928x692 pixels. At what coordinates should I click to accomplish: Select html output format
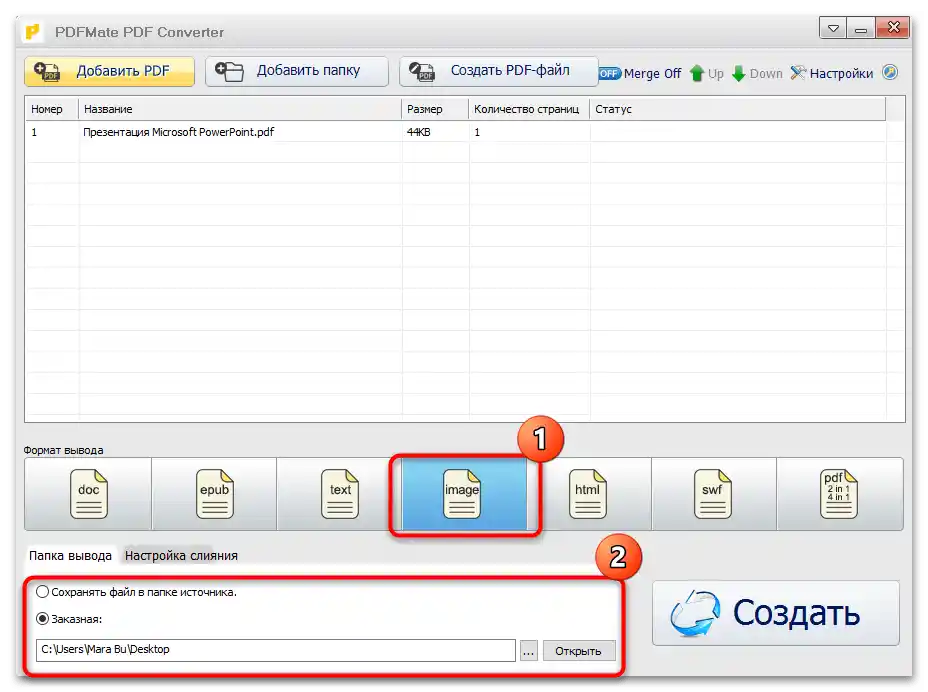(x=588, y=494)
